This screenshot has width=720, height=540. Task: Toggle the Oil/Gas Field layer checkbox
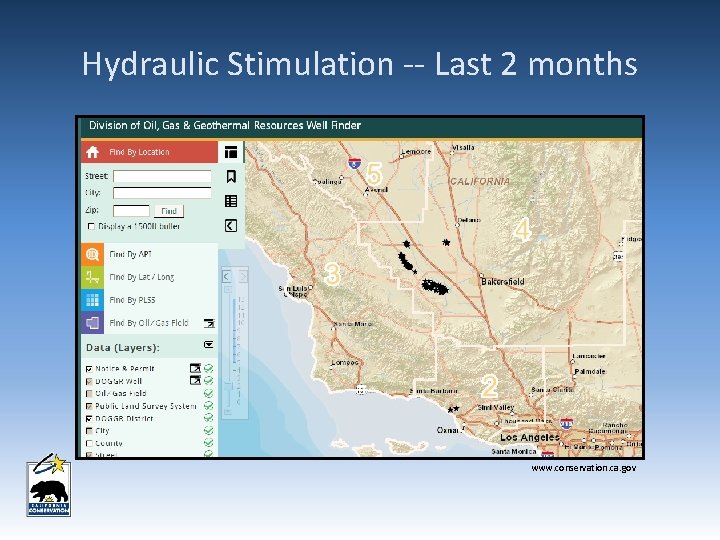(x=90, y=394)
